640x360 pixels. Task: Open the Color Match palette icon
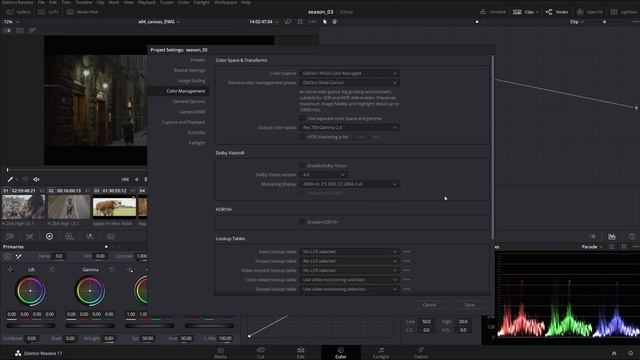[x=29, y=236]
